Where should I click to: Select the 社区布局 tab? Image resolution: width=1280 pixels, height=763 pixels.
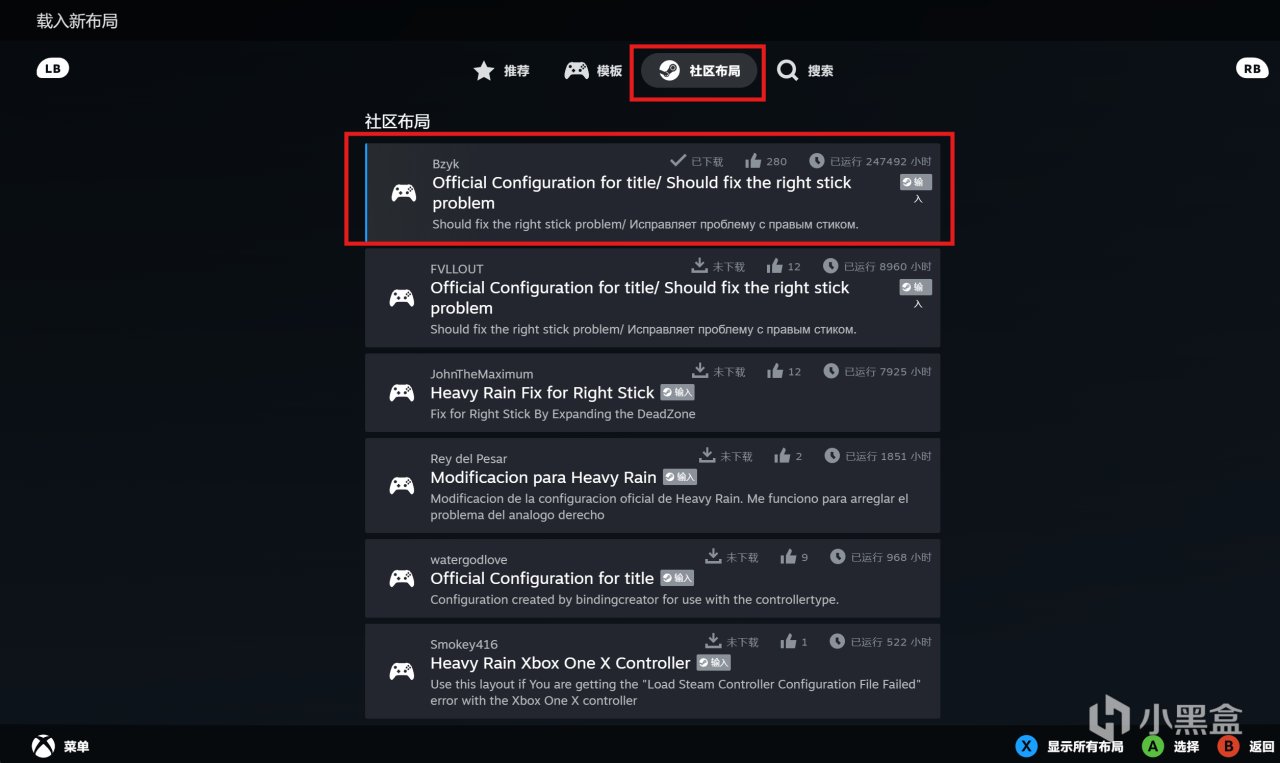pos(699,71)
